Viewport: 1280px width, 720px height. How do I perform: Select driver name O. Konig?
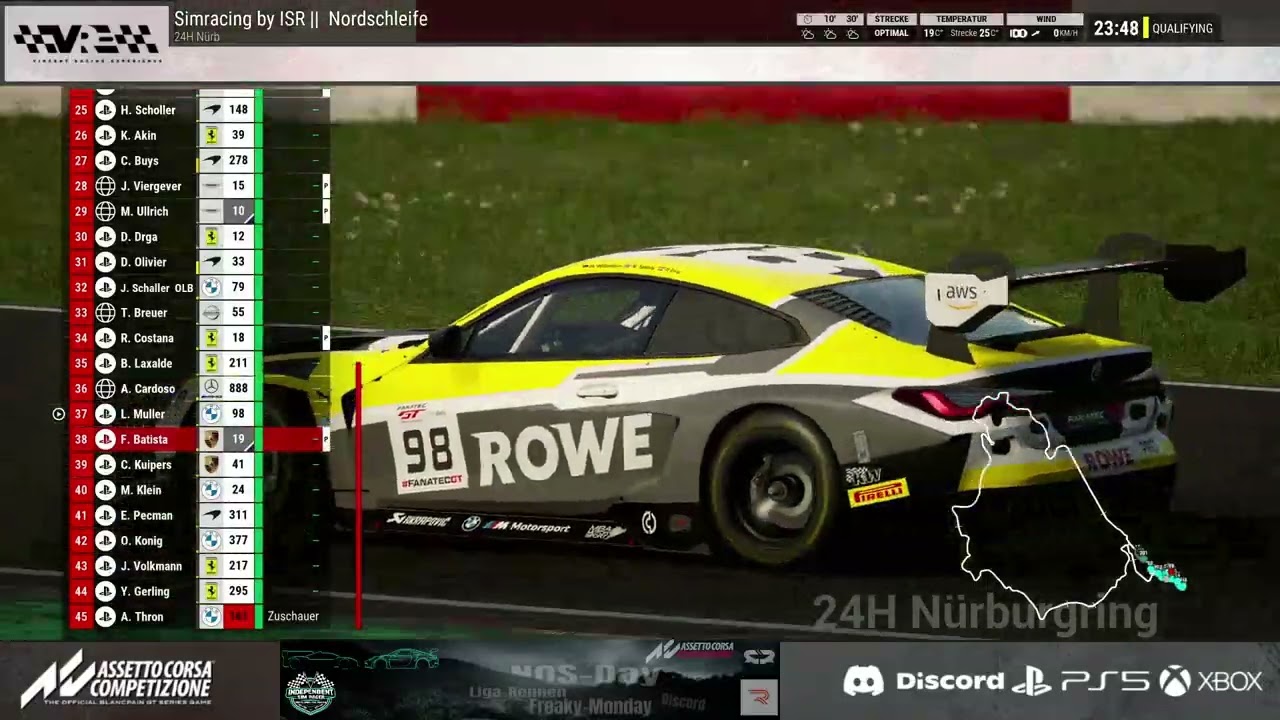141,541
